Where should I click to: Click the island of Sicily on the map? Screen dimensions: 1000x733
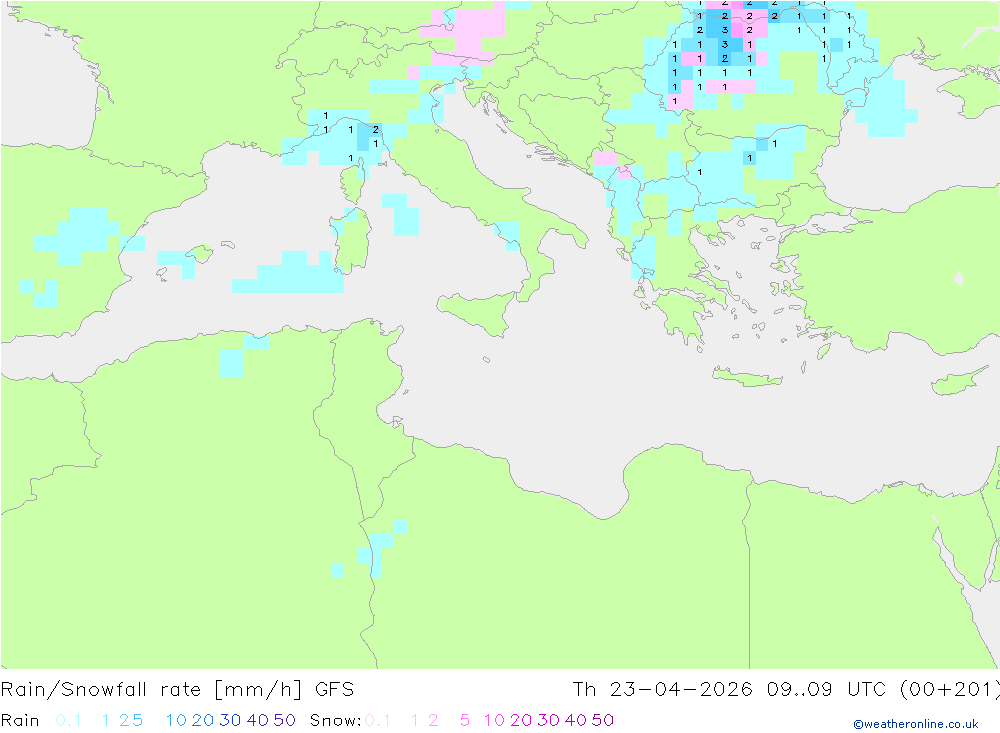(x=480, y=313)
